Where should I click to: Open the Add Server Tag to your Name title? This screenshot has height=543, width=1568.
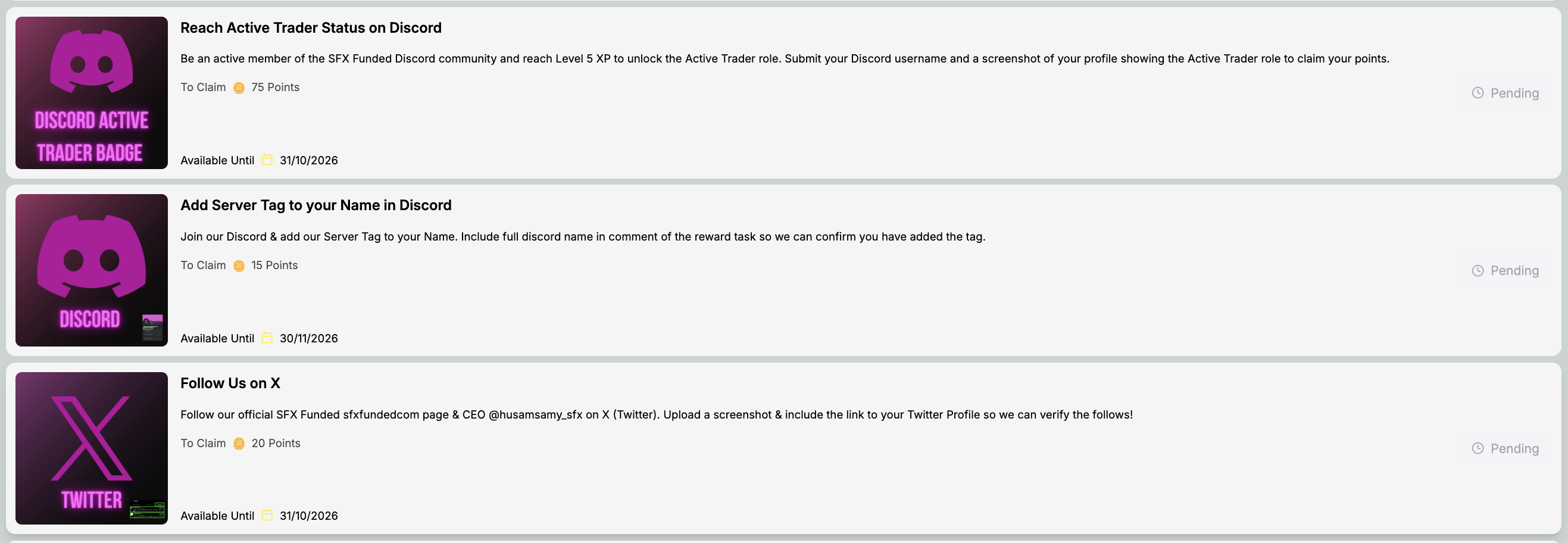316,205
